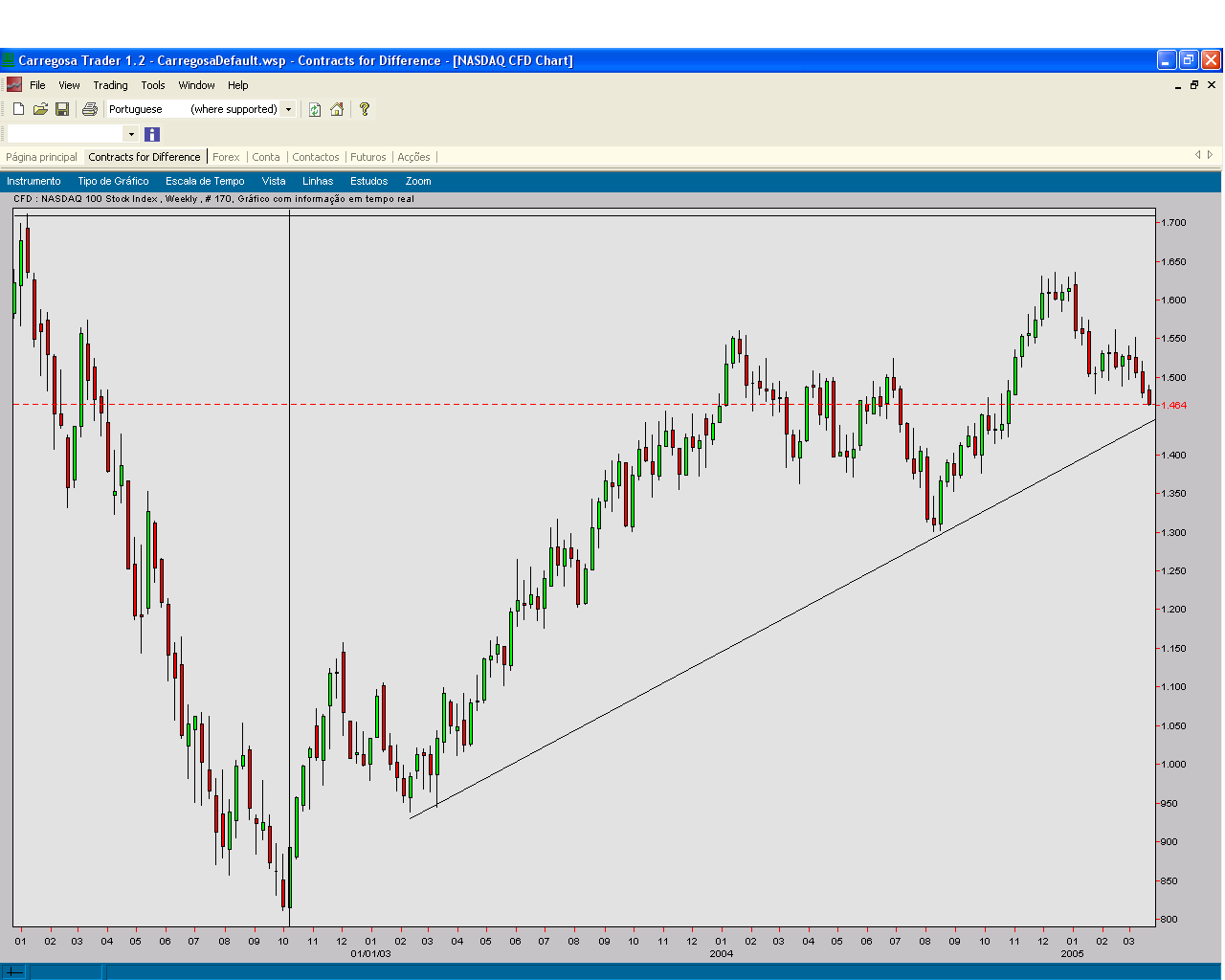
Task: Switch to the Forex tab
Action: [x=226, y=156]
